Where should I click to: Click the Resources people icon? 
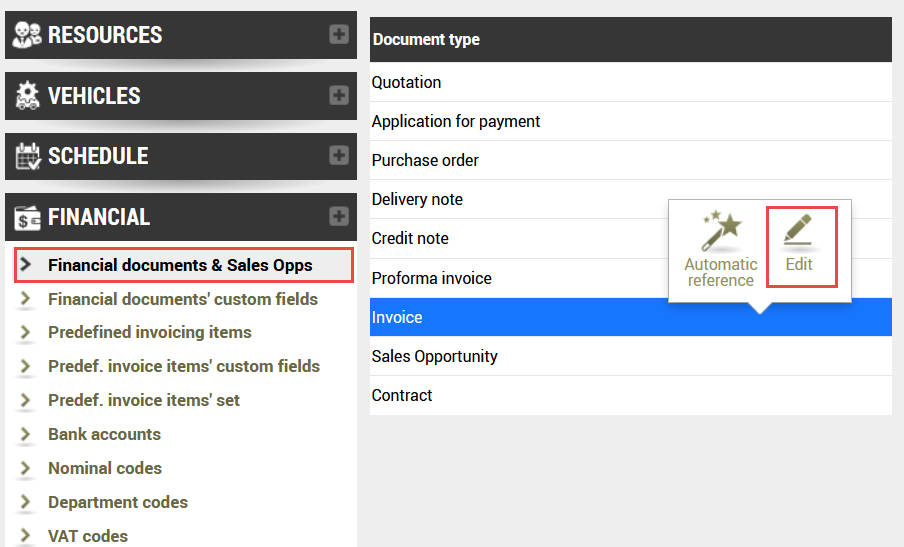pos(27,35)
